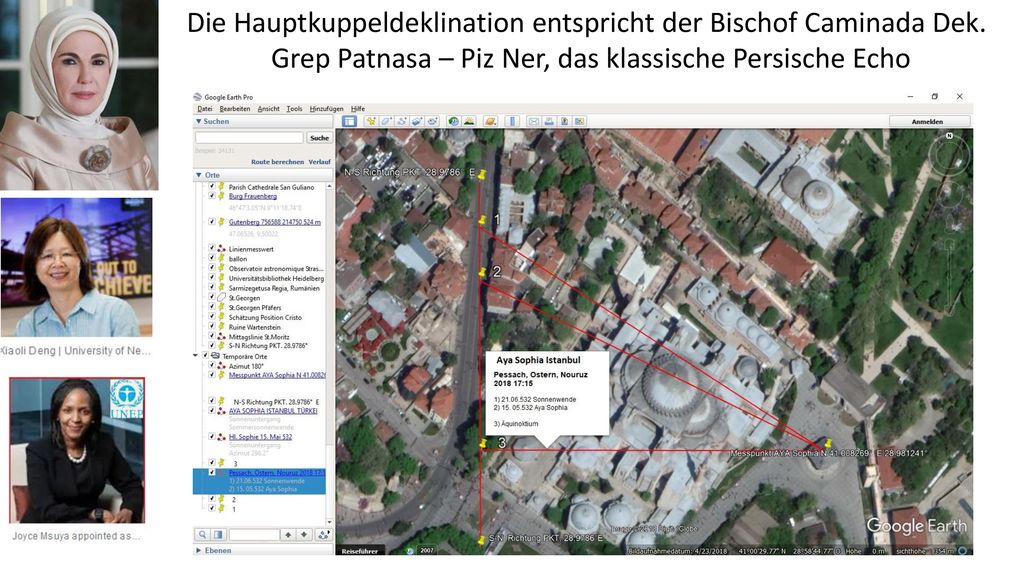Click the print toolbar icon
1024x576 pixels.
[549, 121]
